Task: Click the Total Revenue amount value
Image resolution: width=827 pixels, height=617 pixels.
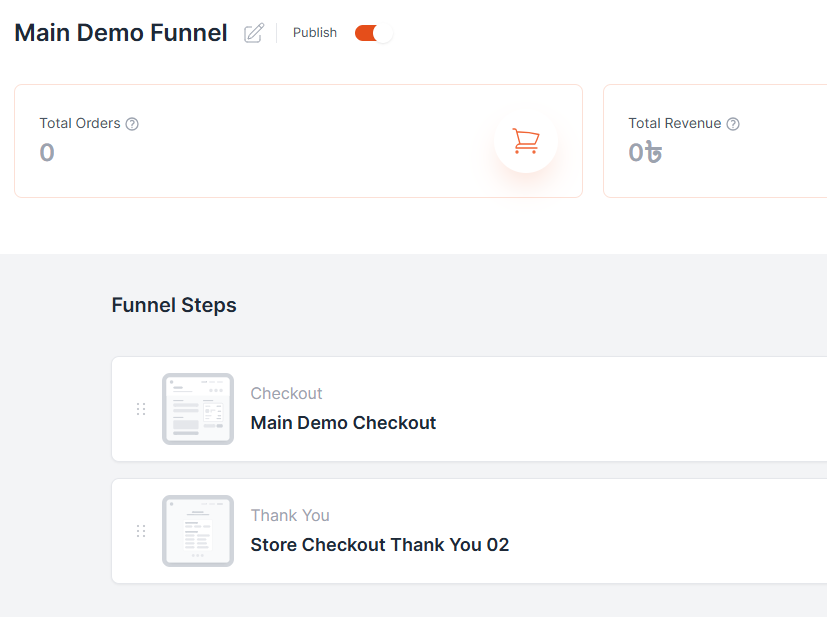Action: 645,152
